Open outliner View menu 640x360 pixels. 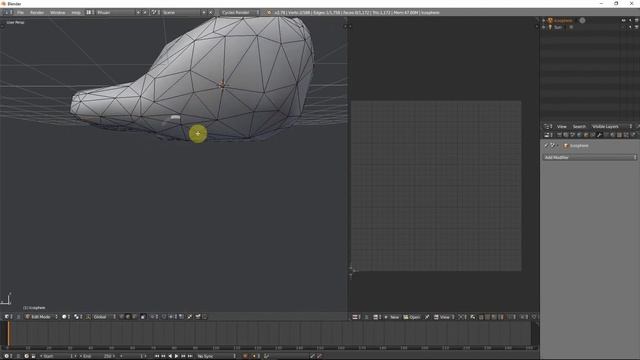(562, 127)
